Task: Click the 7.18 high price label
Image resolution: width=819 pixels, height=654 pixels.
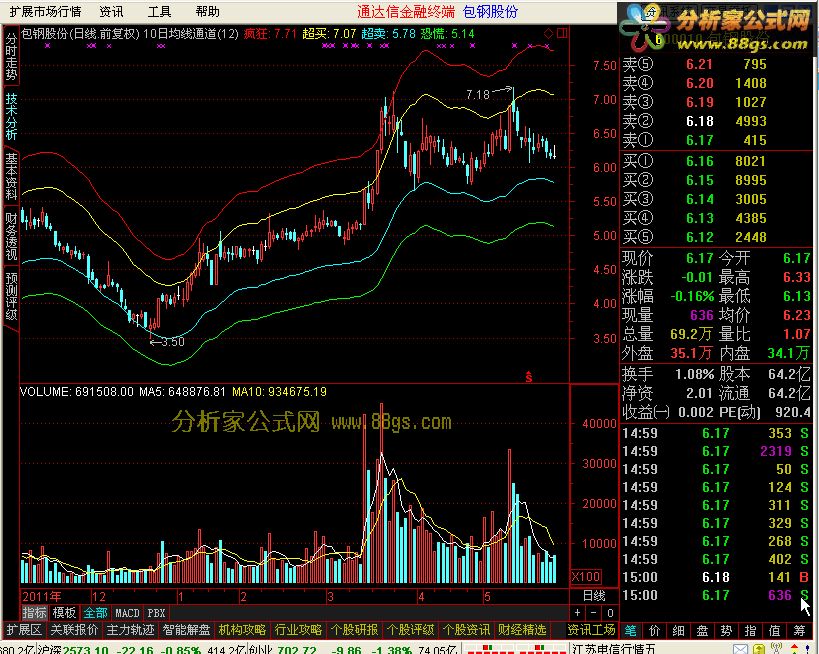Action: 477,95
